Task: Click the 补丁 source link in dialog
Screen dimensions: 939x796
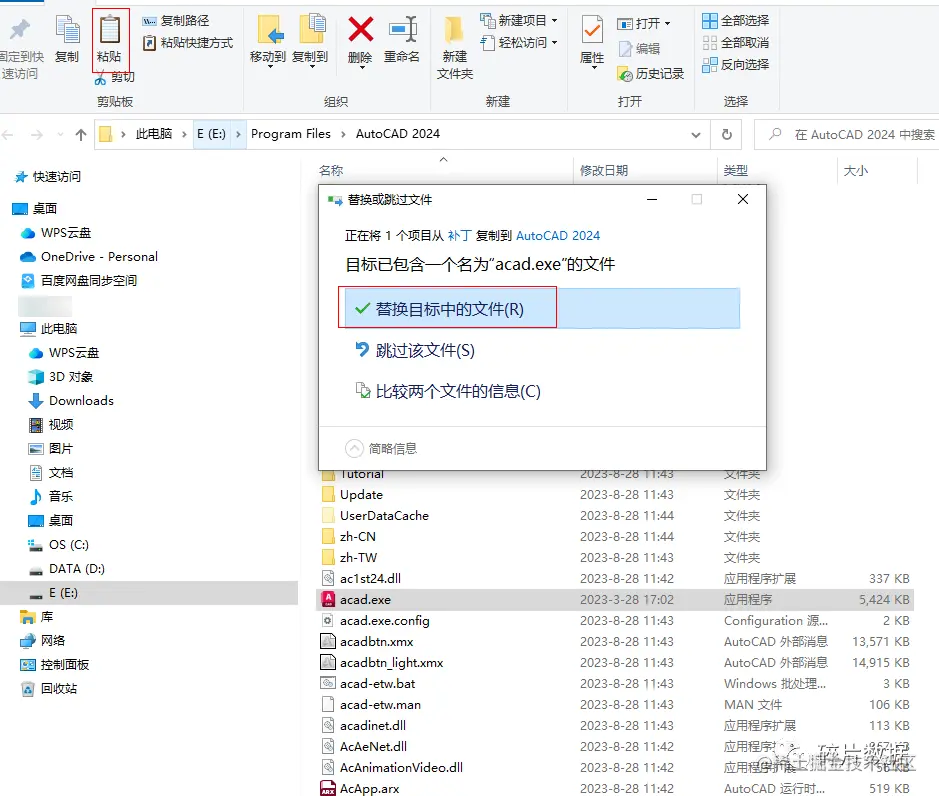Action: (x=459, y=235)
